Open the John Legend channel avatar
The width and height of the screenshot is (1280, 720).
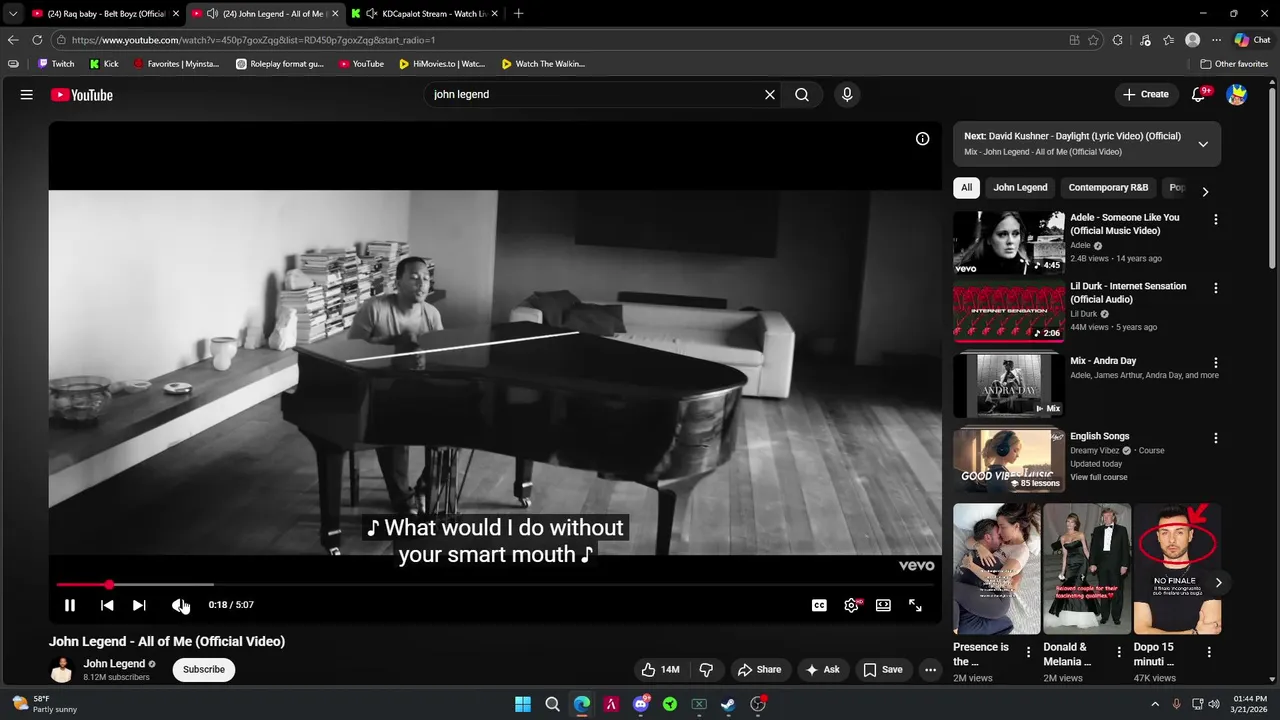pos(62,670)
